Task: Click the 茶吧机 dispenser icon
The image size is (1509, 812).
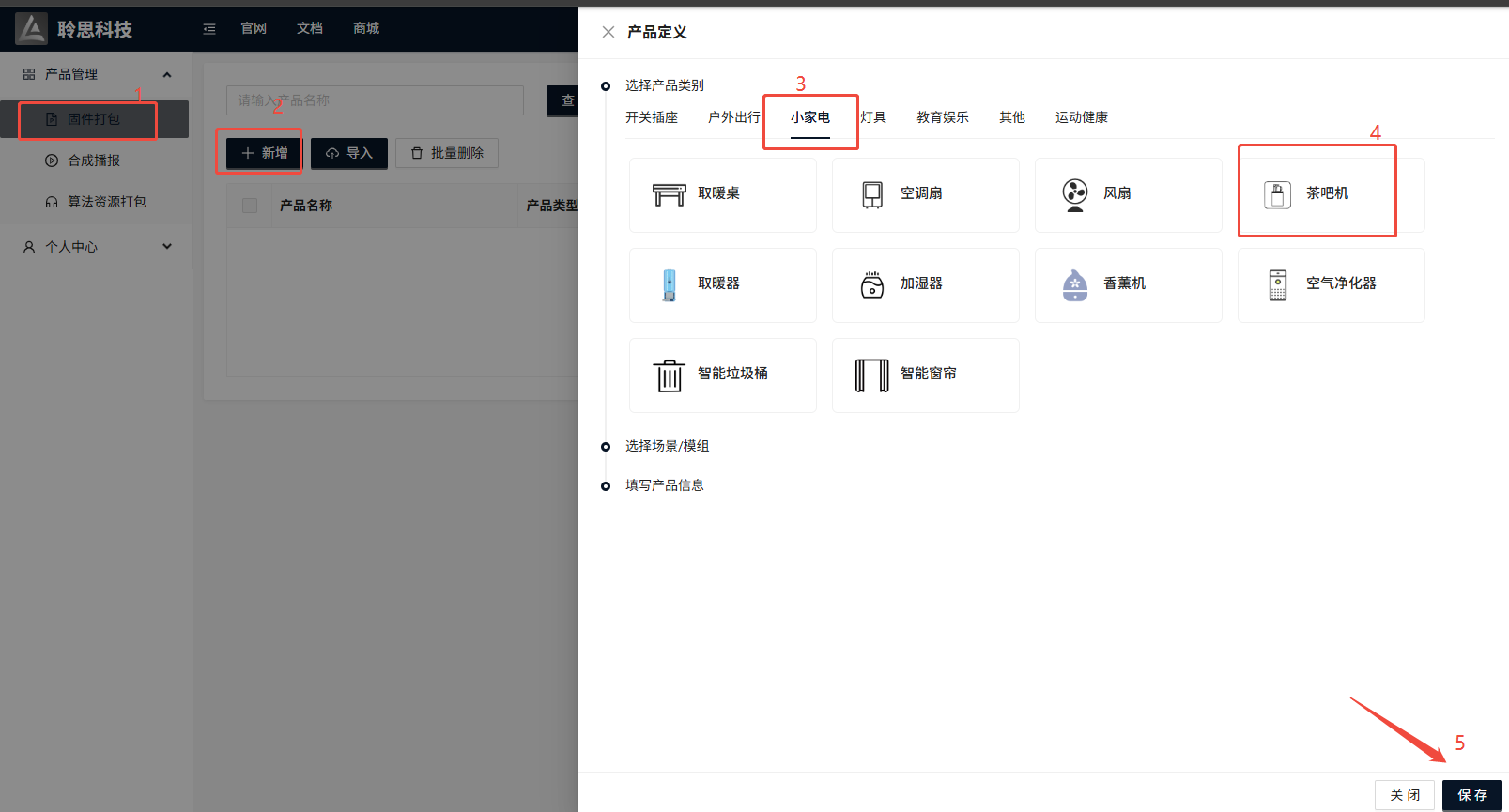Action: (x=1277, y=194)
